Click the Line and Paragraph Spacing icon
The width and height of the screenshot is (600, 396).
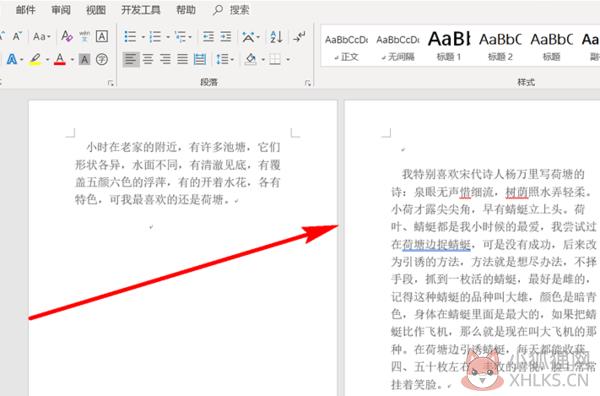[x=222, y=59]
